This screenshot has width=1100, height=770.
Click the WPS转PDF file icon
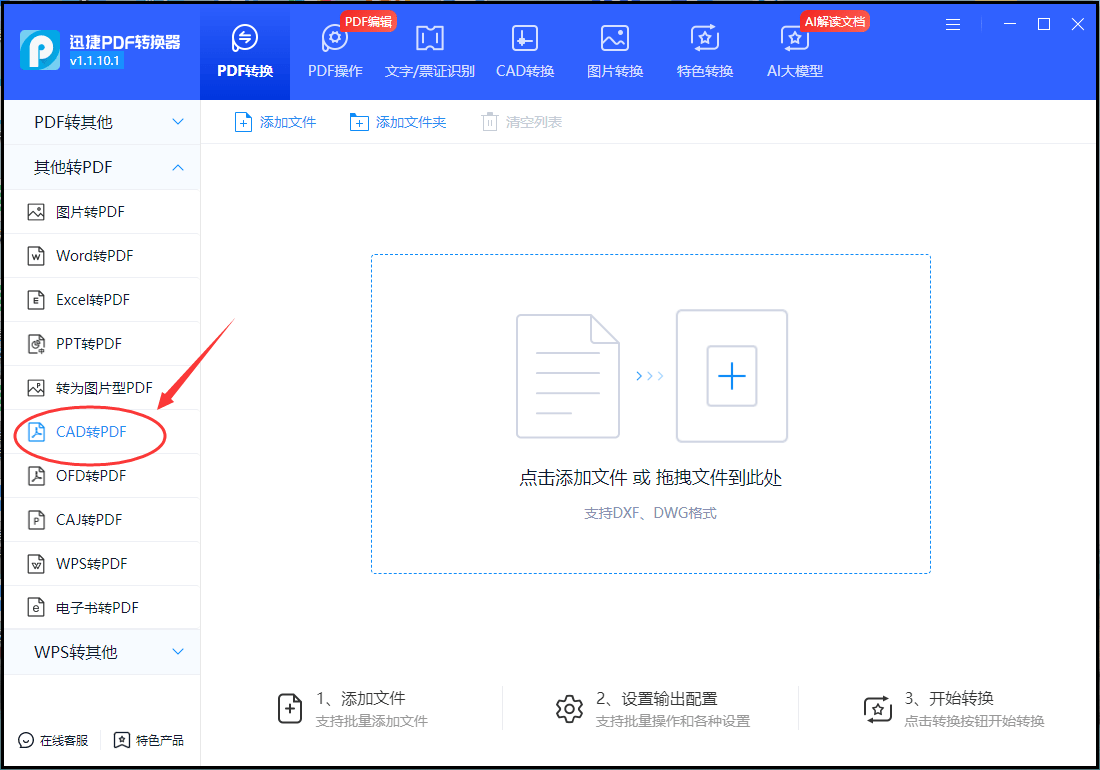click(36, 564)
